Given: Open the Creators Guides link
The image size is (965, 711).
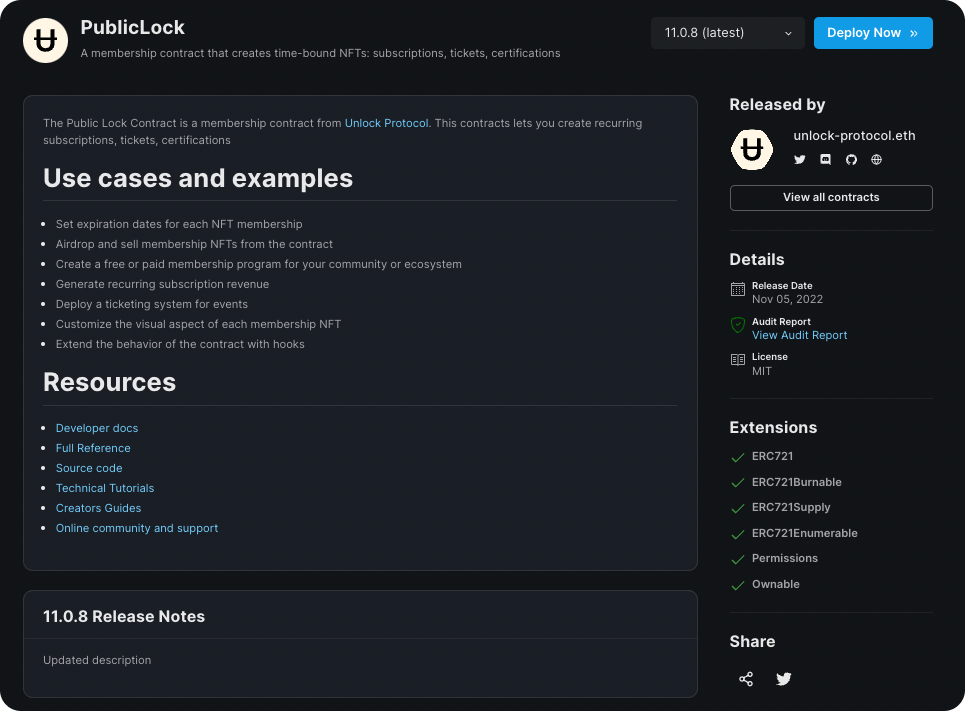Looking at the screenshot, I should (98, 508).
